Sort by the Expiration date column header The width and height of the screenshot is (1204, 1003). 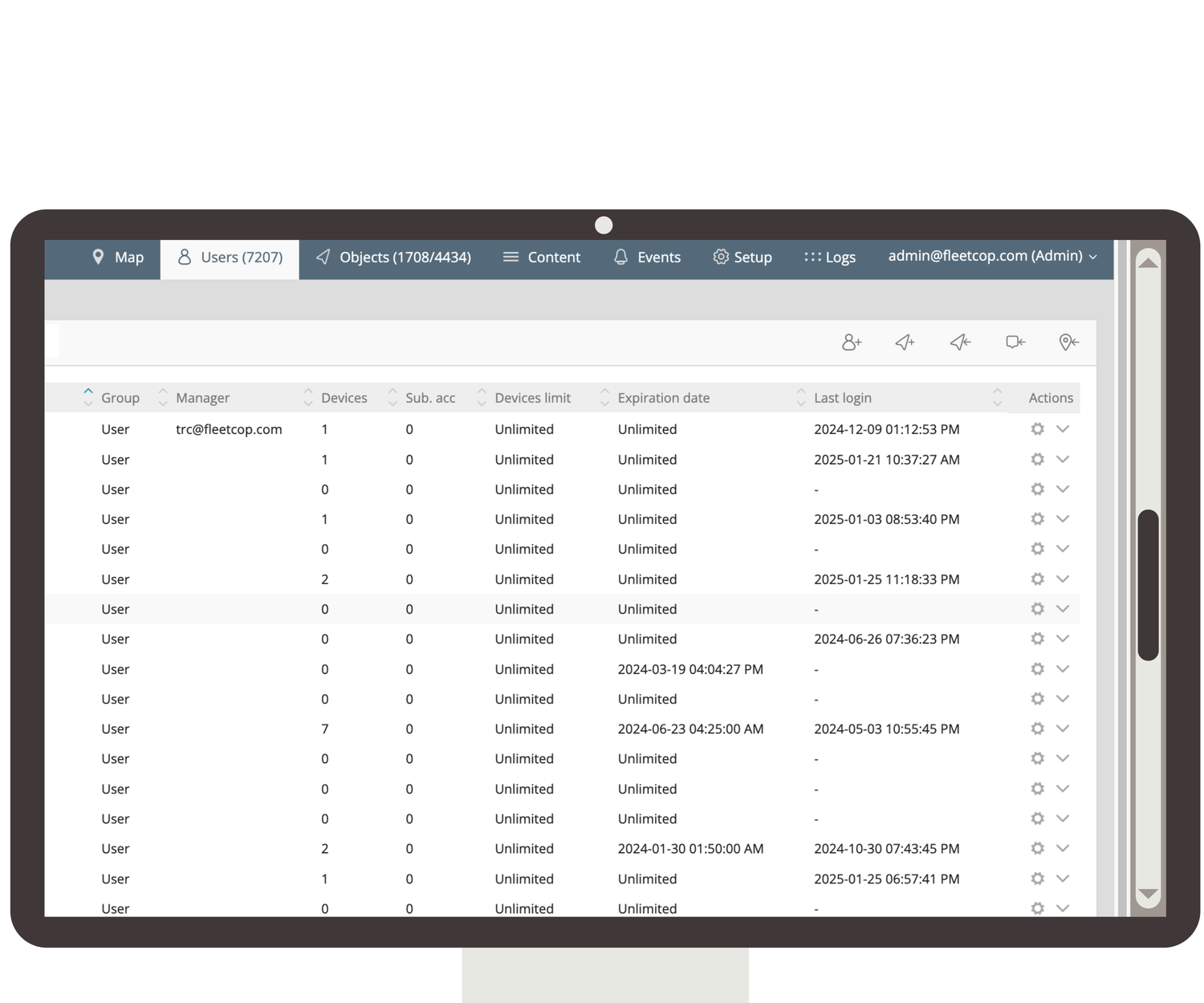tap(663, 398)
